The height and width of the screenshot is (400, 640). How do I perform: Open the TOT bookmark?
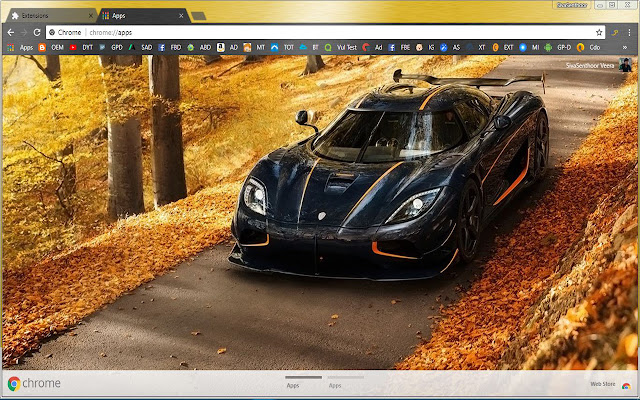pos(282,47)
